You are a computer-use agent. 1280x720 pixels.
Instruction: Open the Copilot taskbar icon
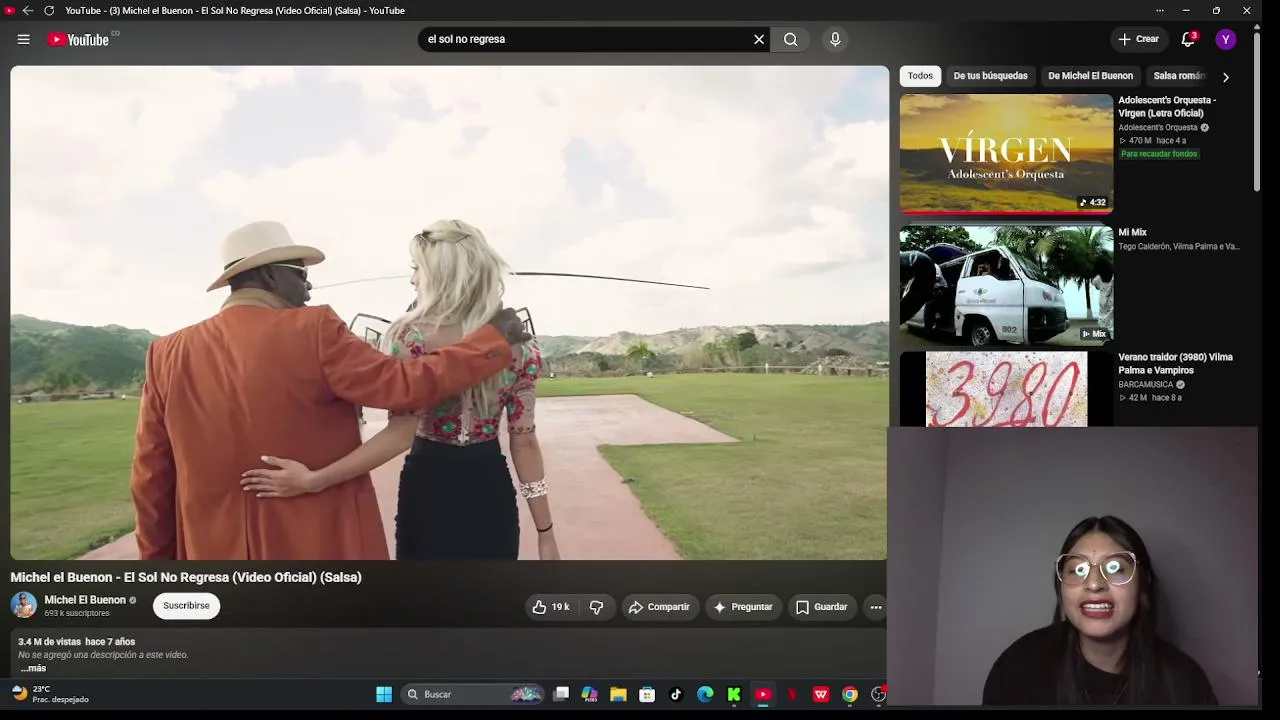click(590, 695)
